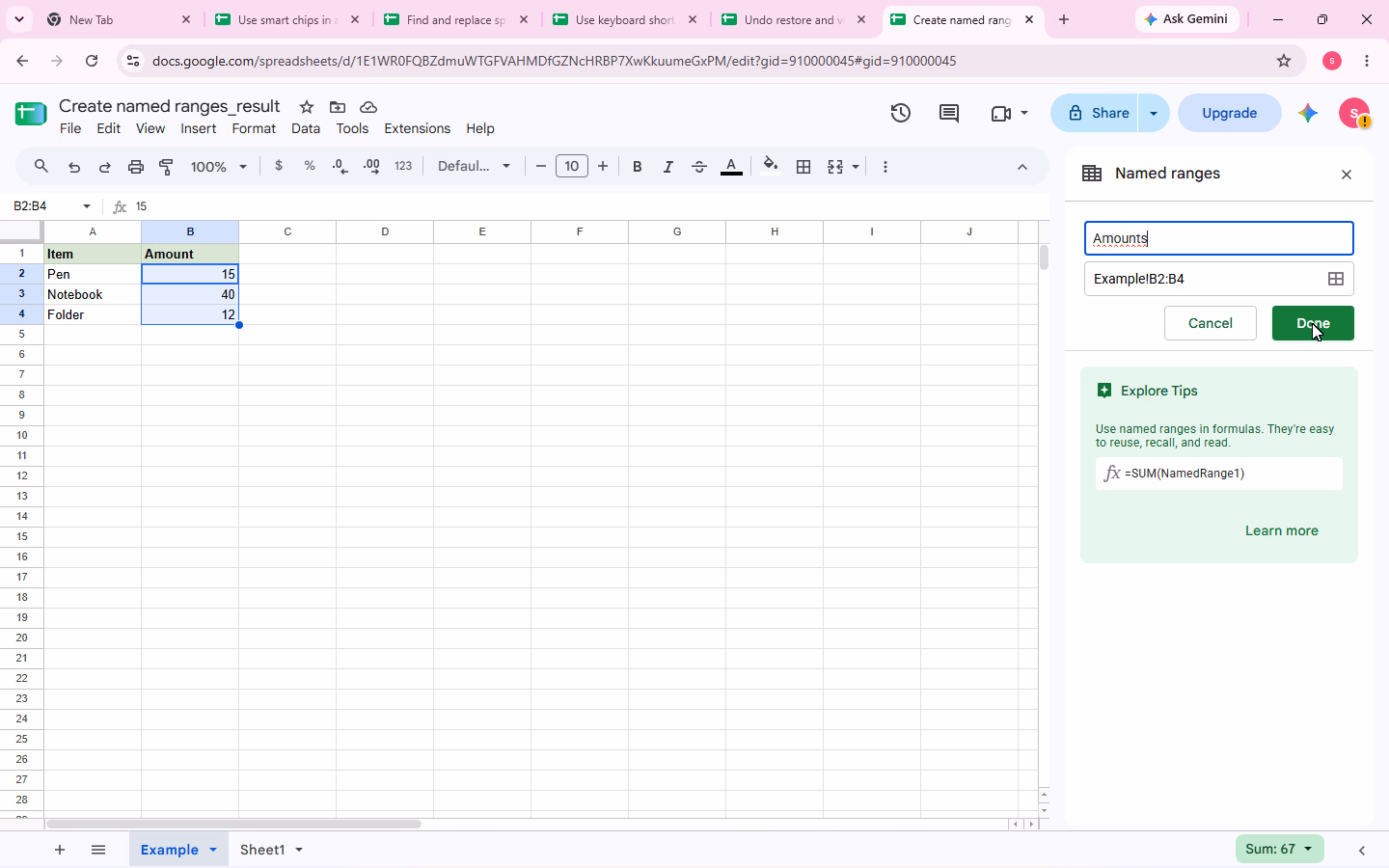Screen dimensions: 1389x868
Task: Hide the menus with collapse arrow
Action: coord(1022,167)
